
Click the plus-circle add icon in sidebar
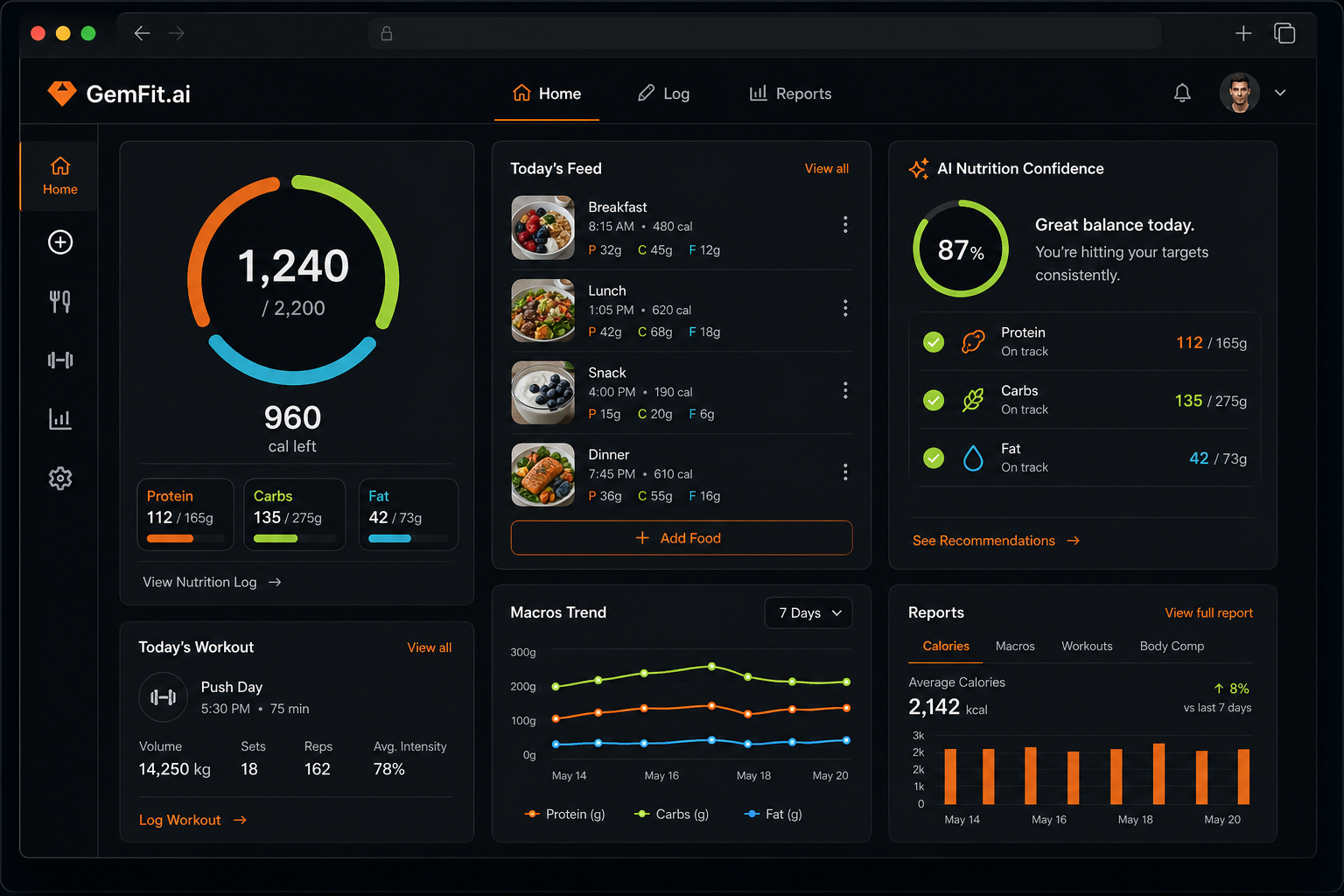coord(60,242)
